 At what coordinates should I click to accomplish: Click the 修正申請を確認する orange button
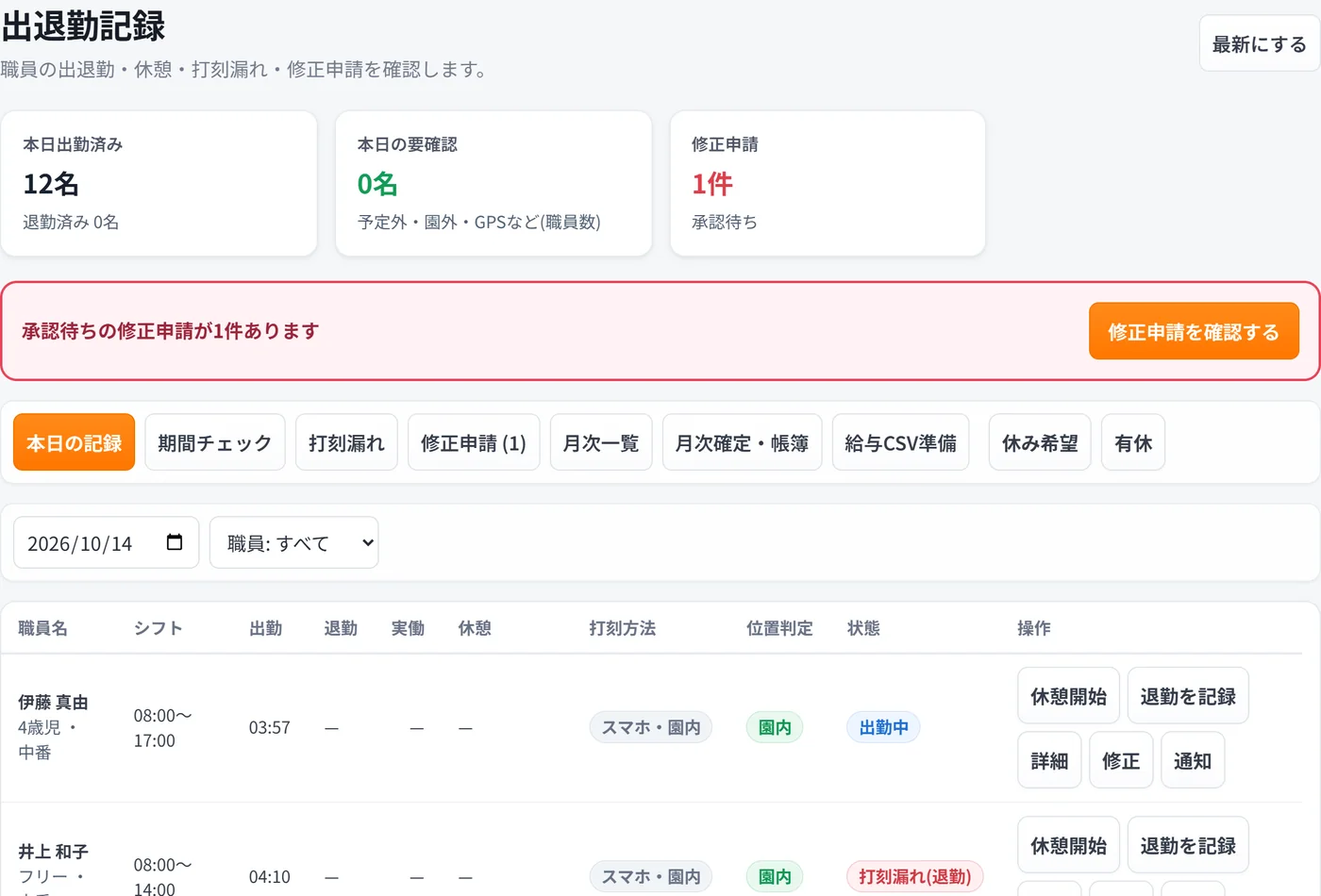pos(1194,331)
